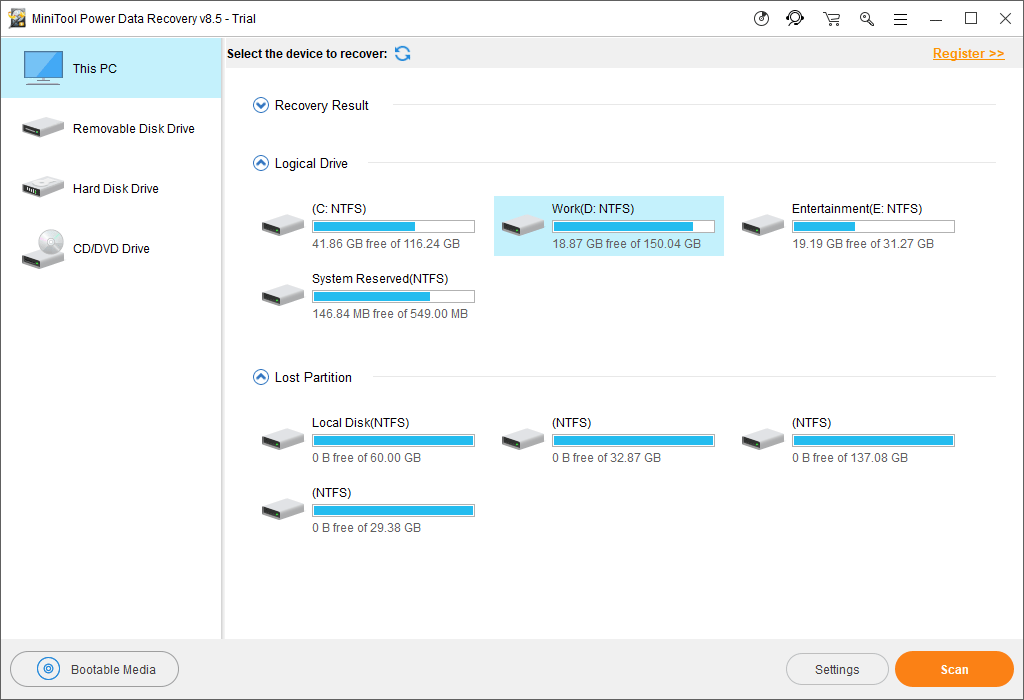Viewport: 1024px width, 700px height.
Task: Click the Scan button
Action: click(x=954, y=669)
